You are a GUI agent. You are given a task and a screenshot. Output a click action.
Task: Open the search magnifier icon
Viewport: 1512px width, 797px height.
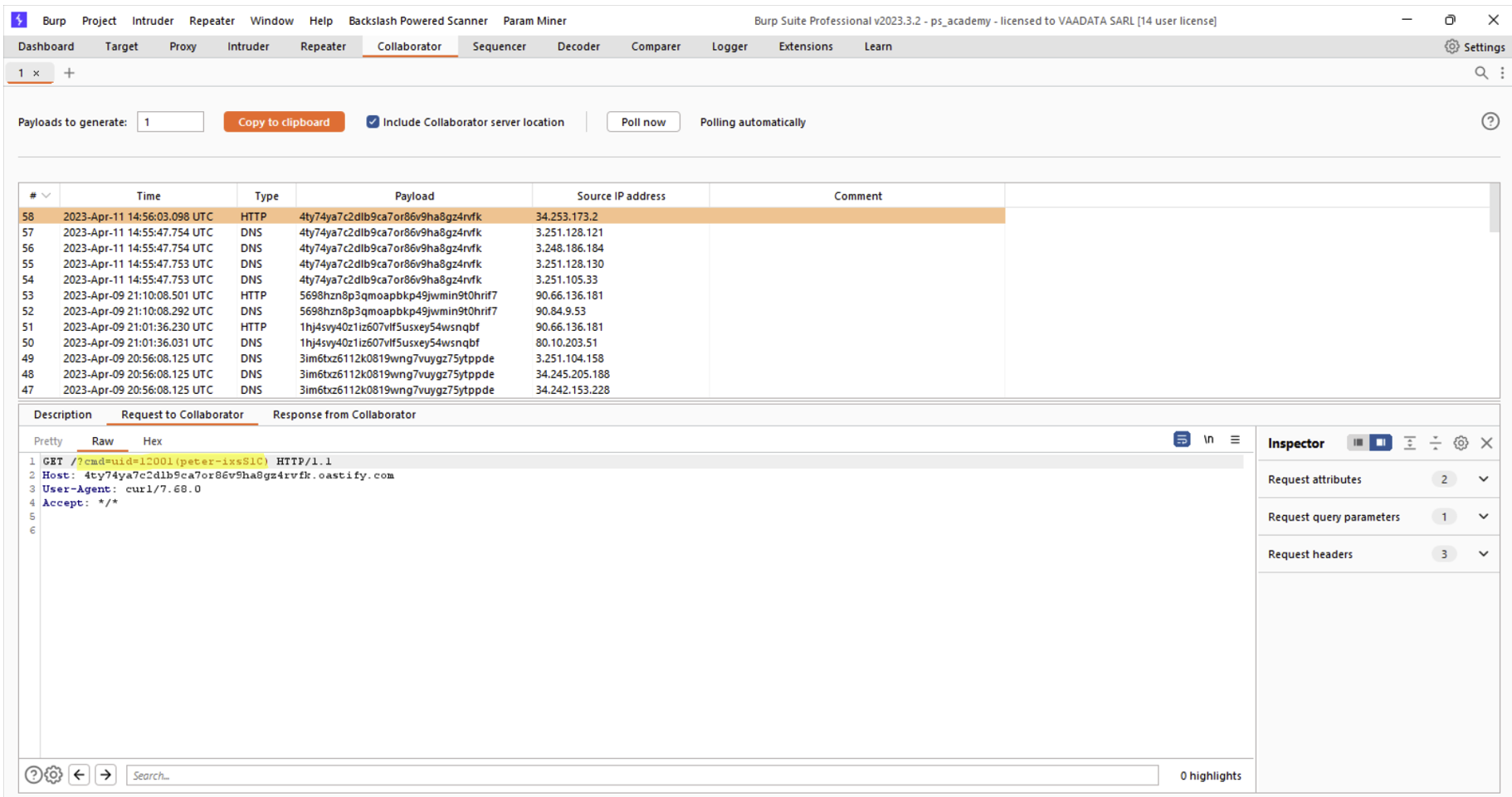(1480, 73)
